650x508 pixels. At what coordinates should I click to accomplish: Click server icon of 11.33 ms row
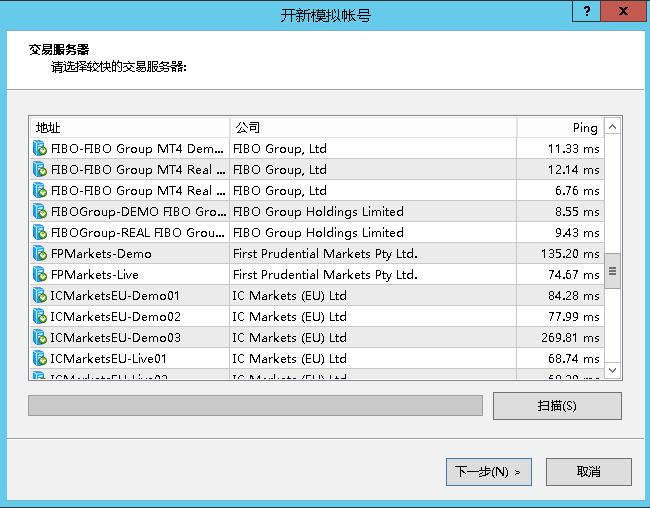pyautogui.click(x=40, y=148)
